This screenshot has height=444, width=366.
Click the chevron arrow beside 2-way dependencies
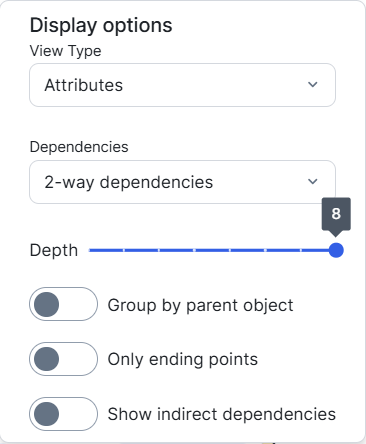coord(312,182)
